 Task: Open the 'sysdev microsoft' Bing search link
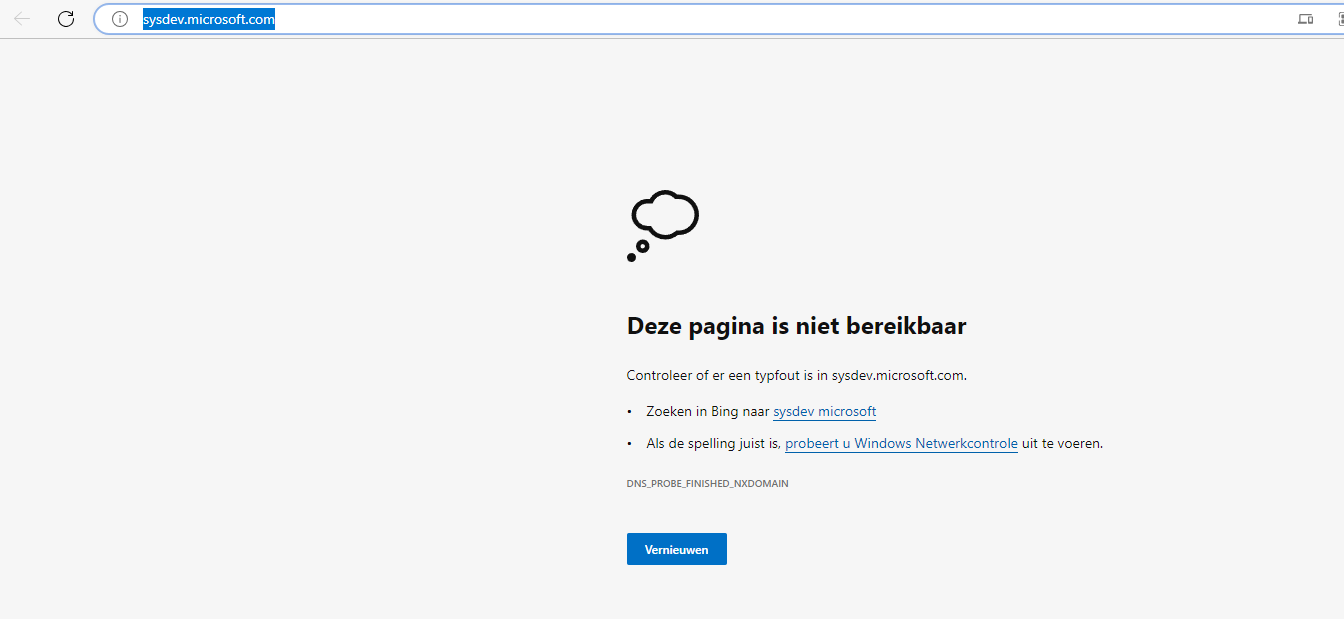pos(824,411)
